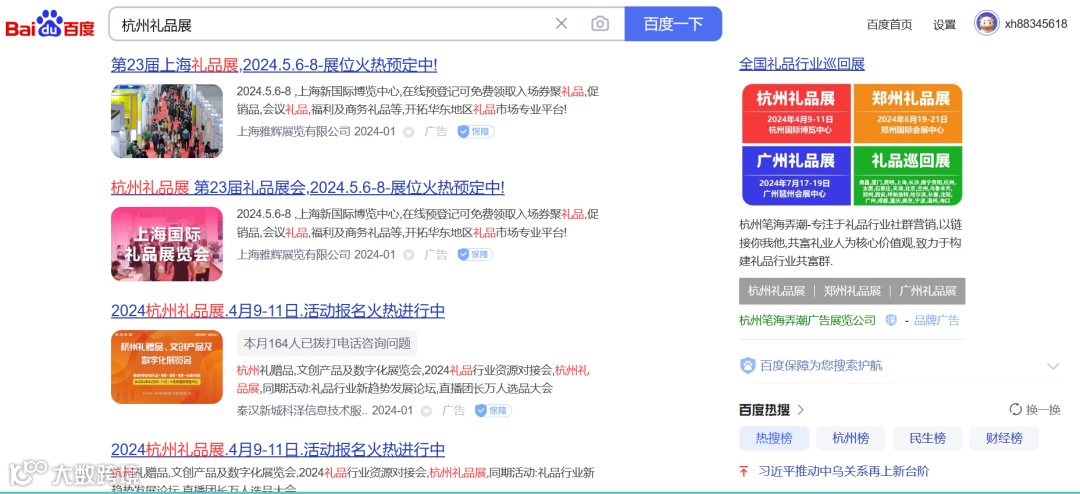
Task: Click the 广告 label on first Shanghai result
Action: coord(436,132)
